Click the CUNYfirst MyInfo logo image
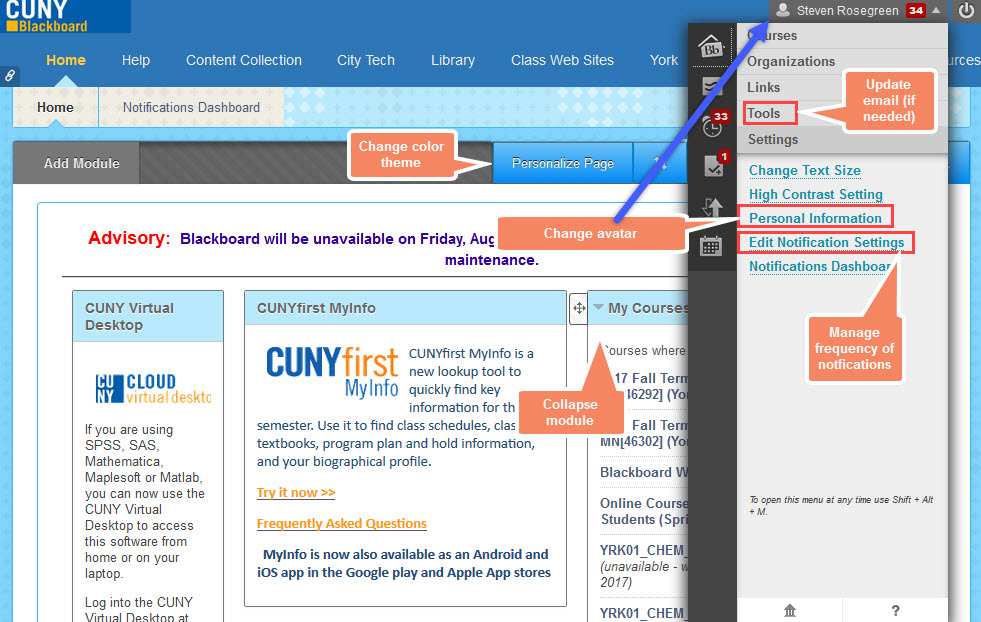Image resolution: width=981 pixels, height=622 pixels. [332, 372]
